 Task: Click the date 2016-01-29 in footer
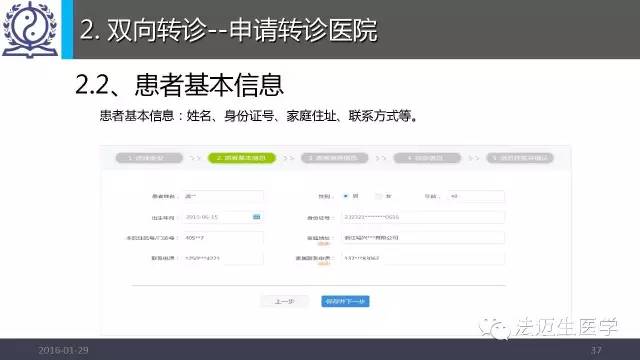[63, 350]
